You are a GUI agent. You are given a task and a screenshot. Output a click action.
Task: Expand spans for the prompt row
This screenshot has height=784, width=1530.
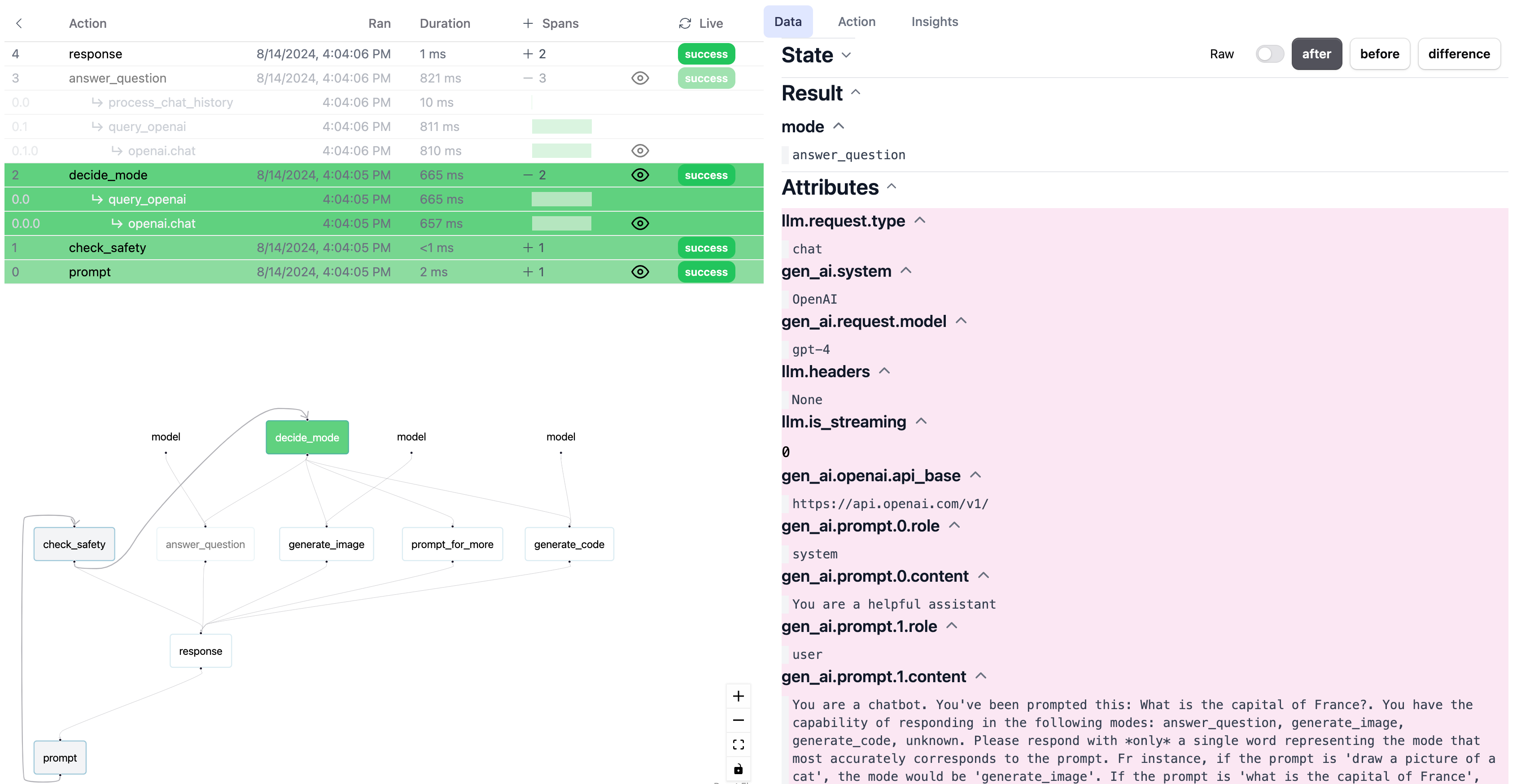click(x=527, y=272)
